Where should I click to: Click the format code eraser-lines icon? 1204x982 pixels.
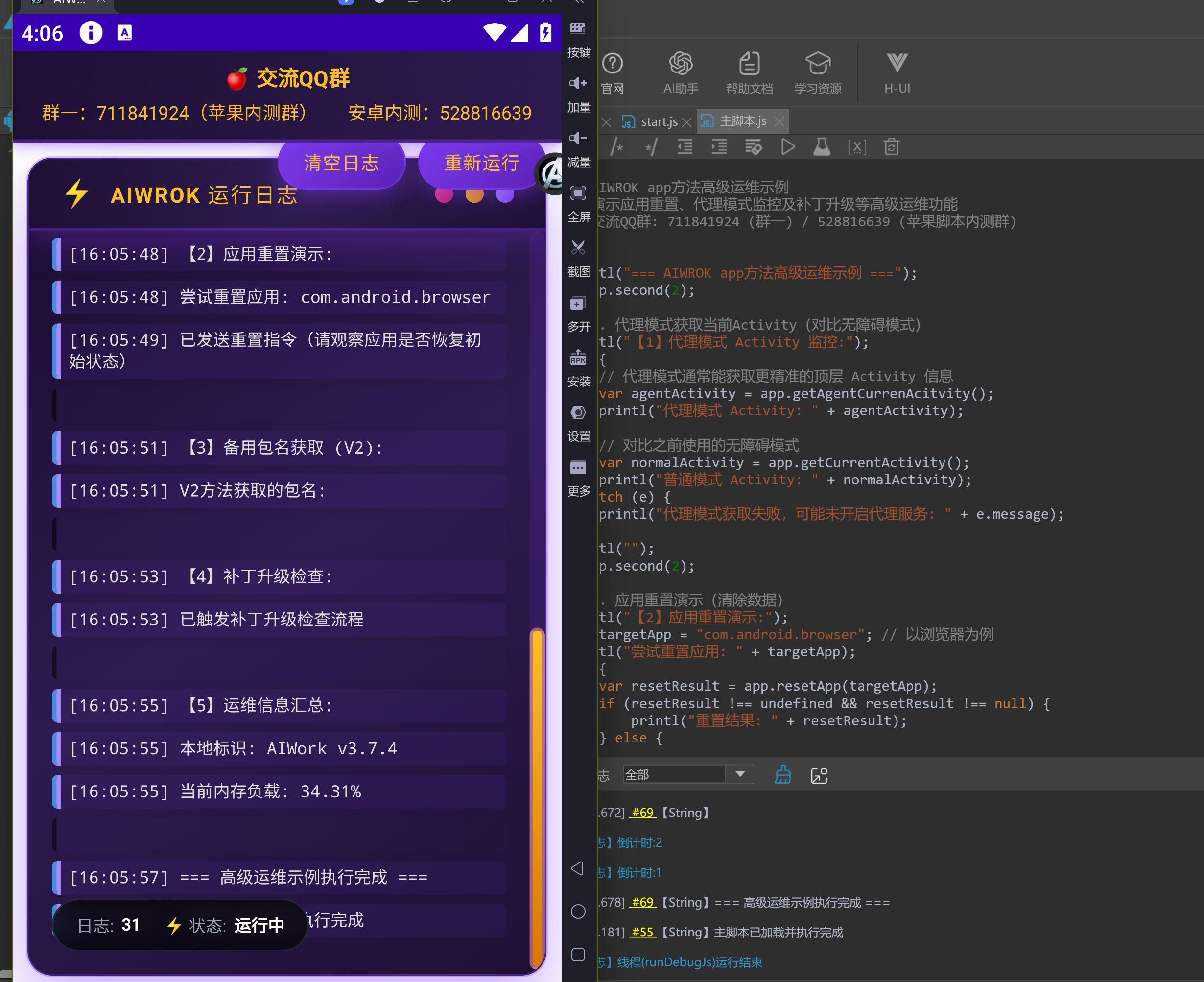click(753, 147)
